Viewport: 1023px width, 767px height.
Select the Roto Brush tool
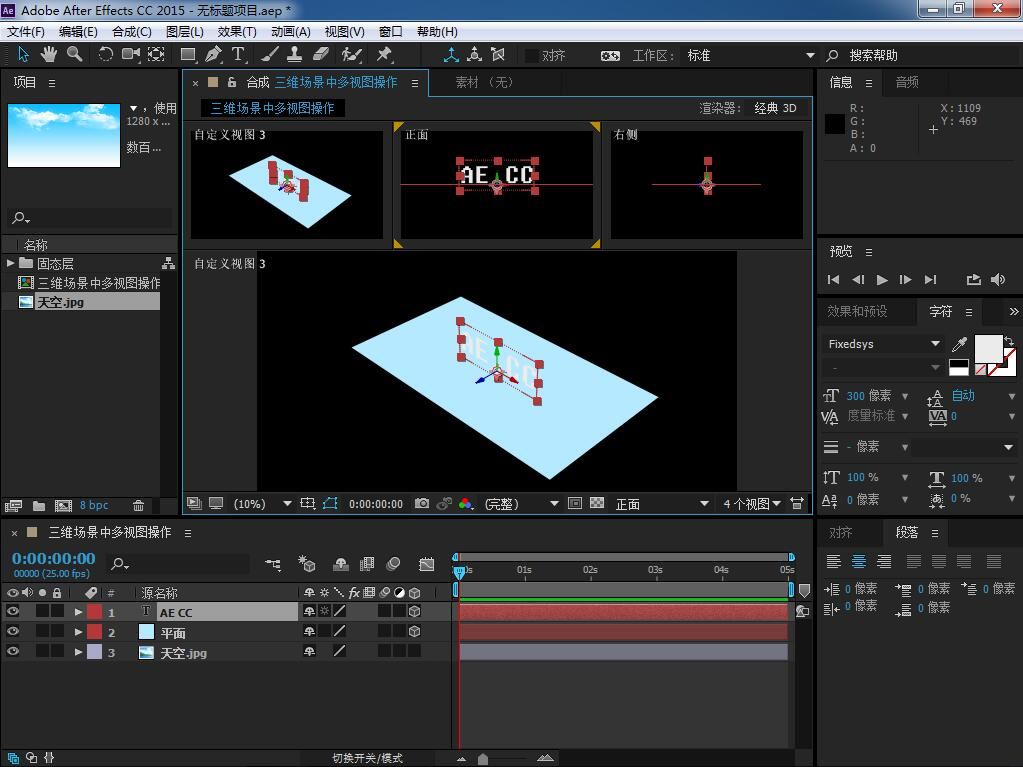[352, 55]
